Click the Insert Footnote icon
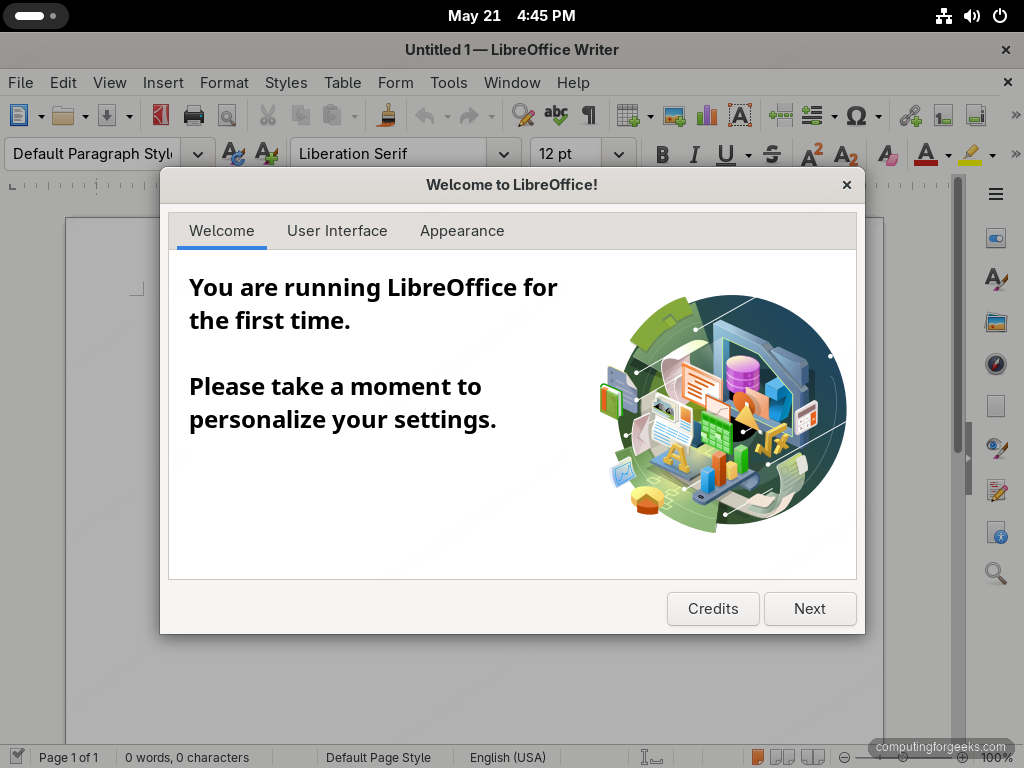1024x768 pixels. click(943, 116)
